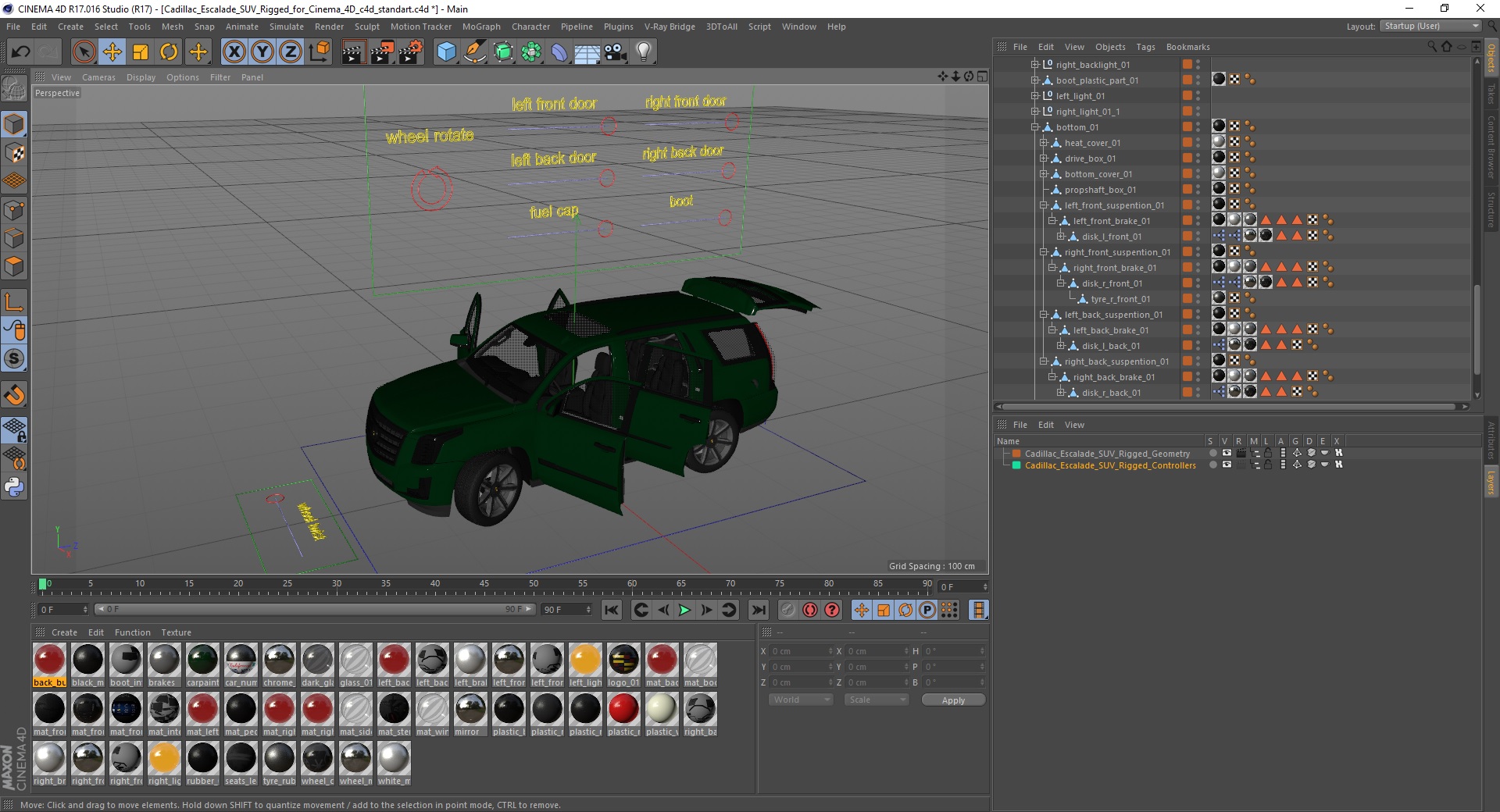Collapse left_back_suspention_01 node

point(1043,315)
